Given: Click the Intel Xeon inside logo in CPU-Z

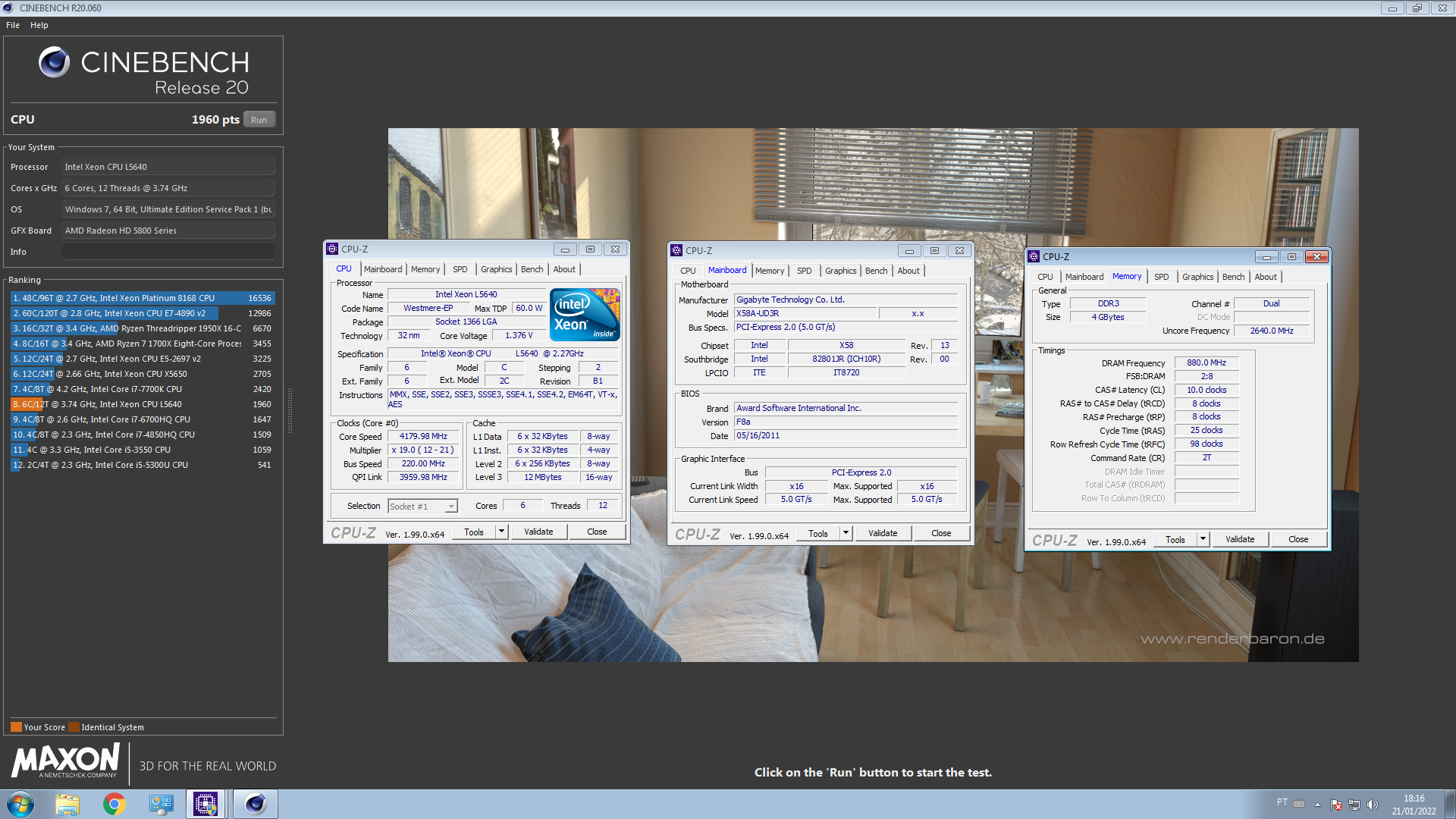Looking at the screenshot, I should (x=585, y=314).
